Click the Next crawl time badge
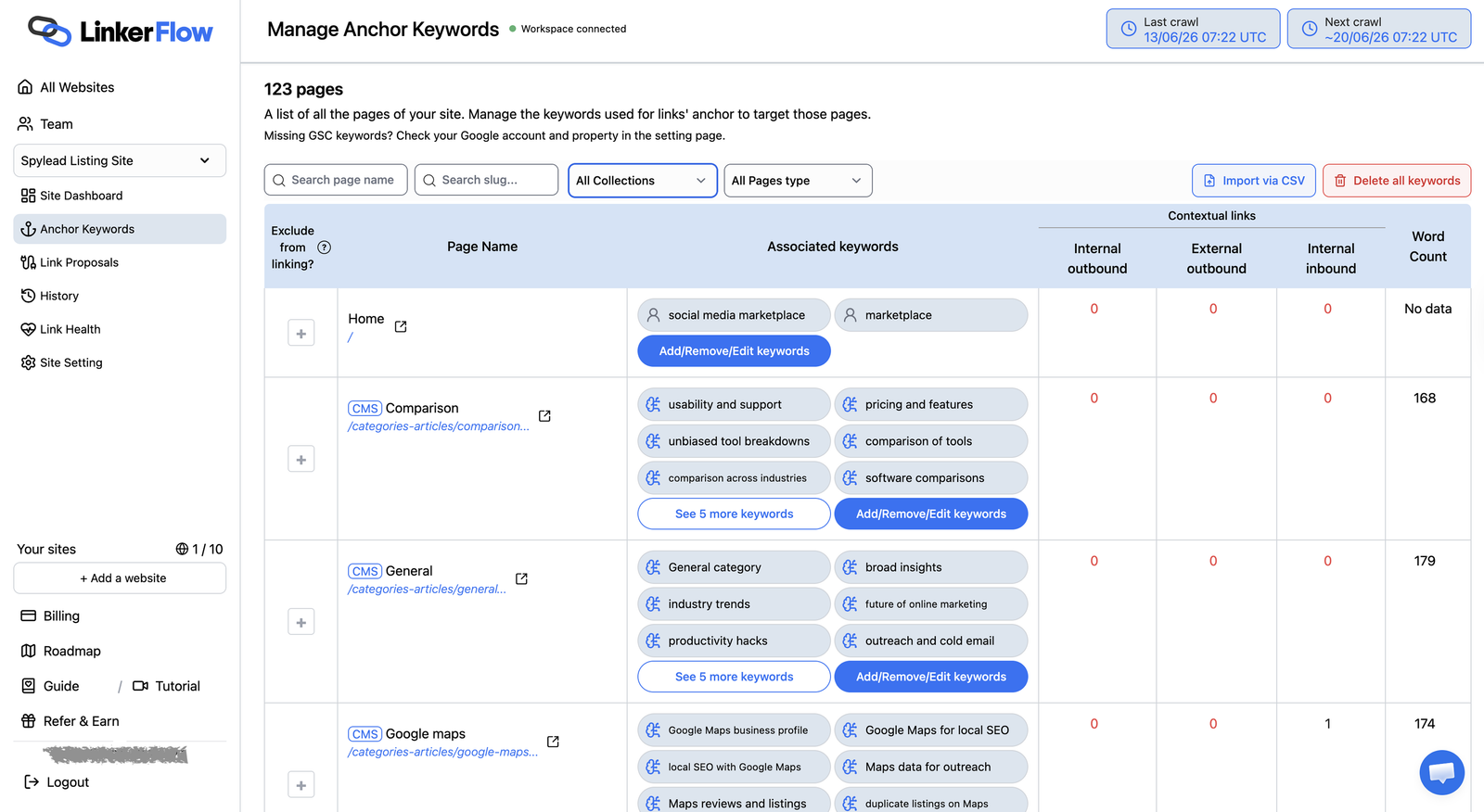Image resolution: width=1484 pixels, height=812 pixels. pos(1379,29)
